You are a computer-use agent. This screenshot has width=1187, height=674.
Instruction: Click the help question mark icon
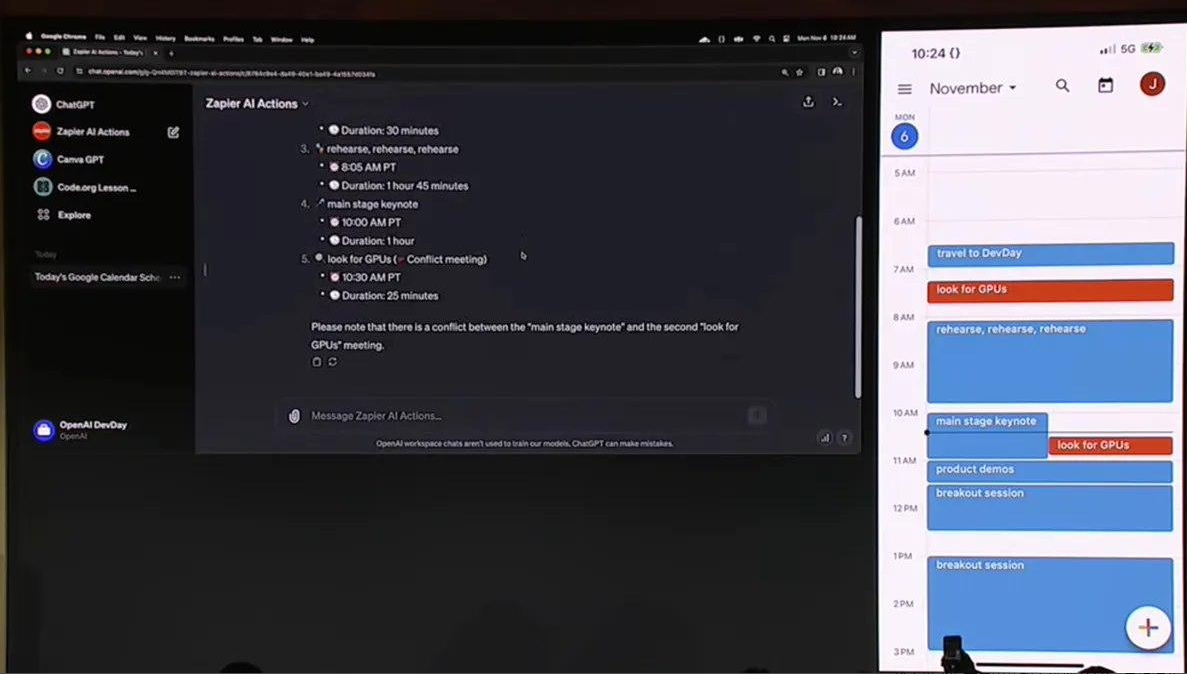click(x=844, y=437)
